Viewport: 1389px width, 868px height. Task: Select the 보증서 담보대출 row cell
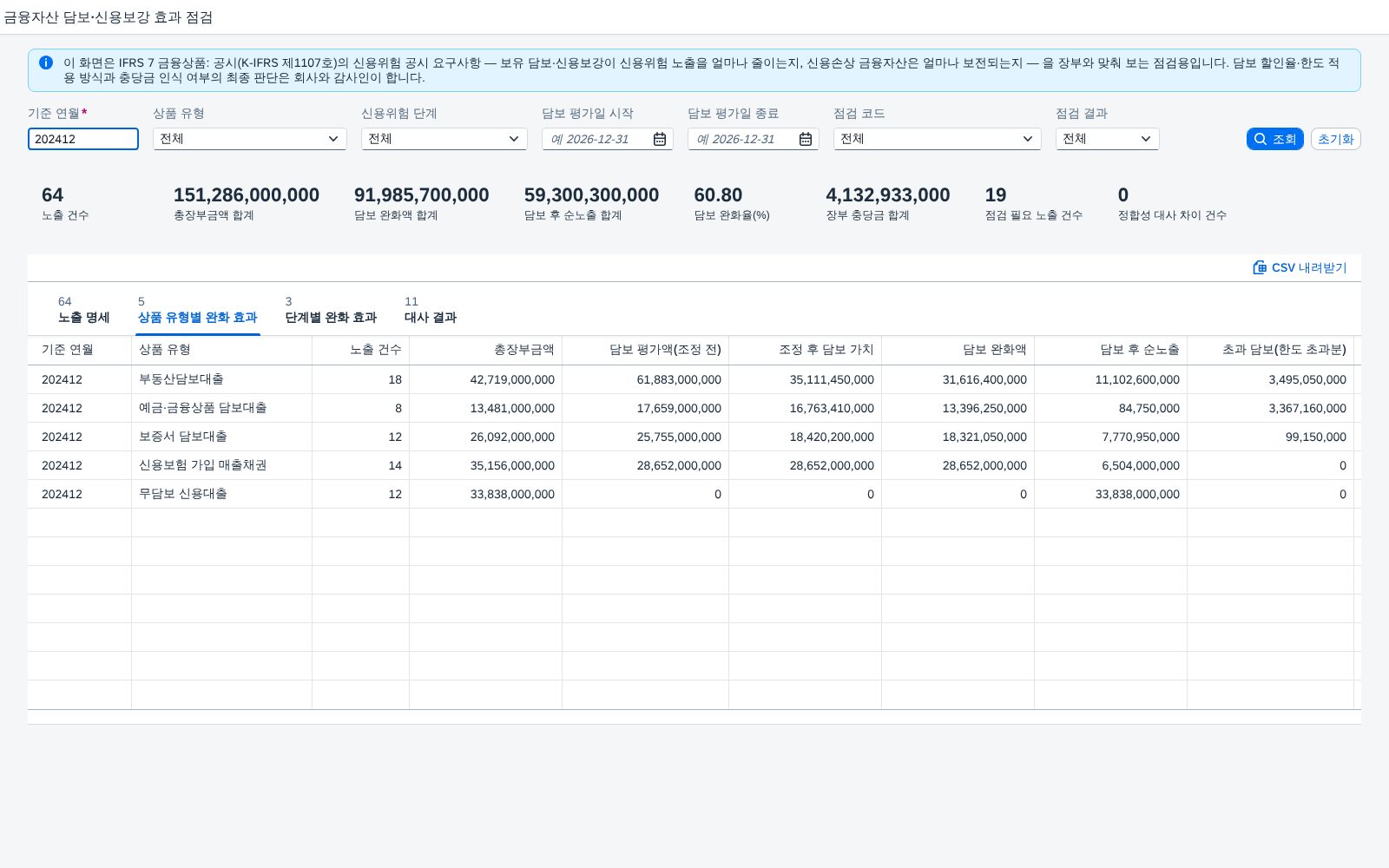(x=222, y=437)
